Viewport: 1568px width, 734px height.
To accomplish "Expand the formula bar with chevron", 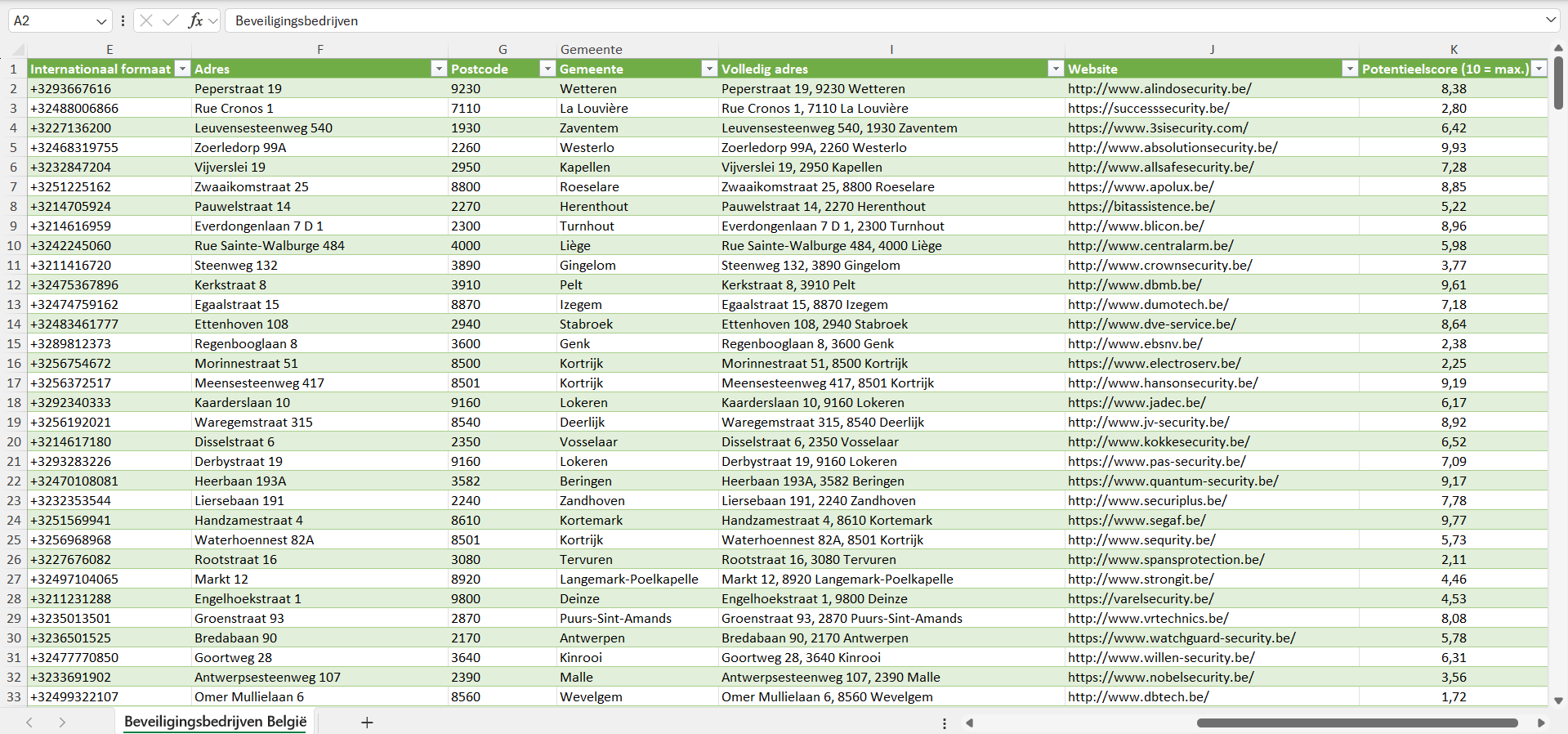I will (1551, 20).
